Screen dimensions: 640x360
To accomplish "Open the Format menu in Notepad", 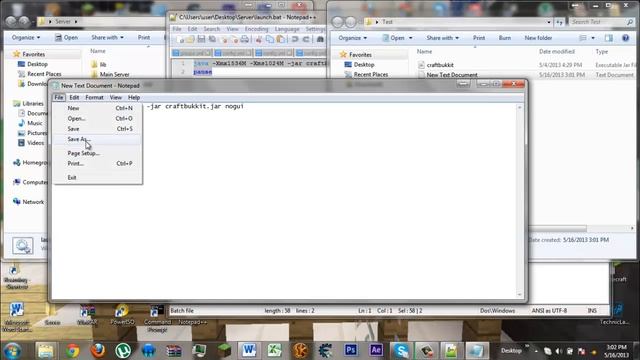I will [94, 98].
